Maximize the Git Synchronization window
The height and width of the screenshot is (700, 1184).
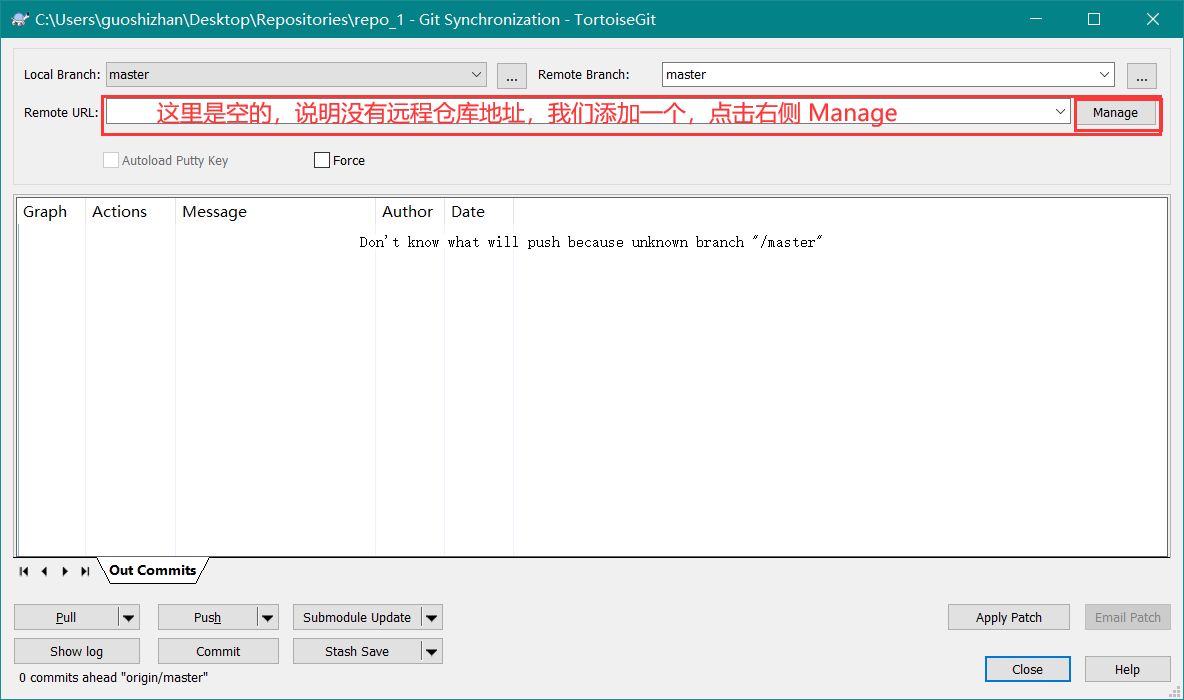[x=1094, y=19]
